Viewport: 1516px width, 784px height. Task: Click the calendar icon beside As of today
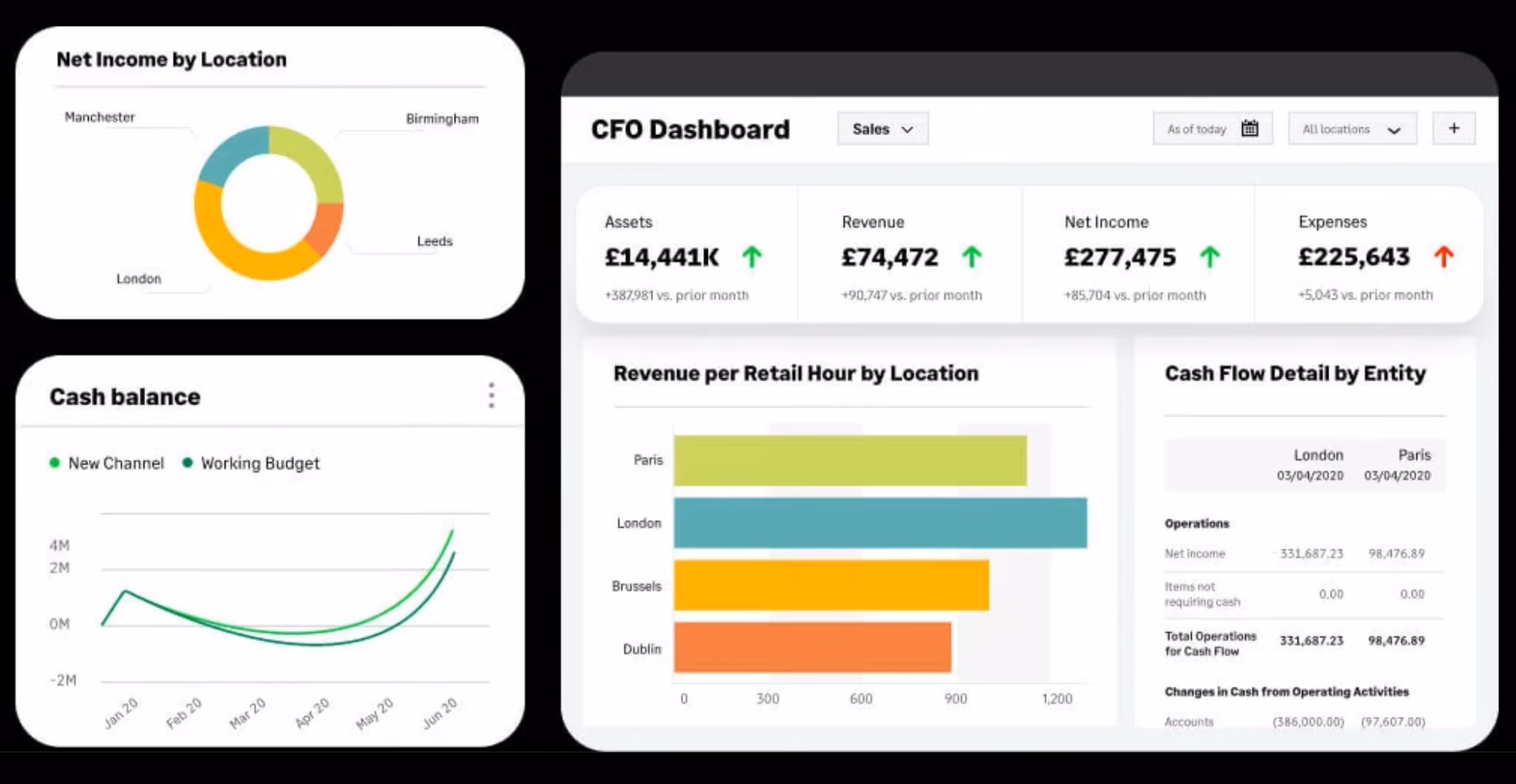(x=1250, y=128)
